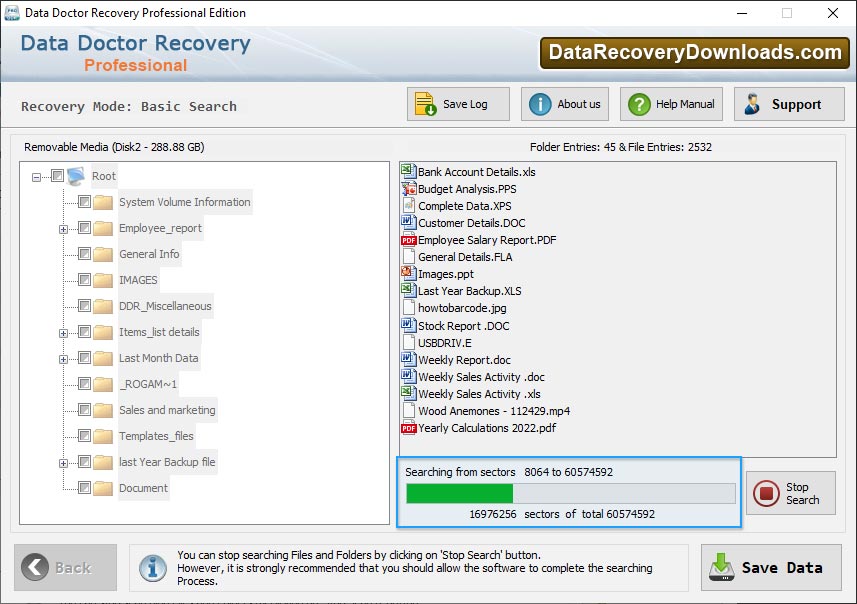
Task: Click Excel icon of Last Year Backup.XLS
Action: (408, 290)
